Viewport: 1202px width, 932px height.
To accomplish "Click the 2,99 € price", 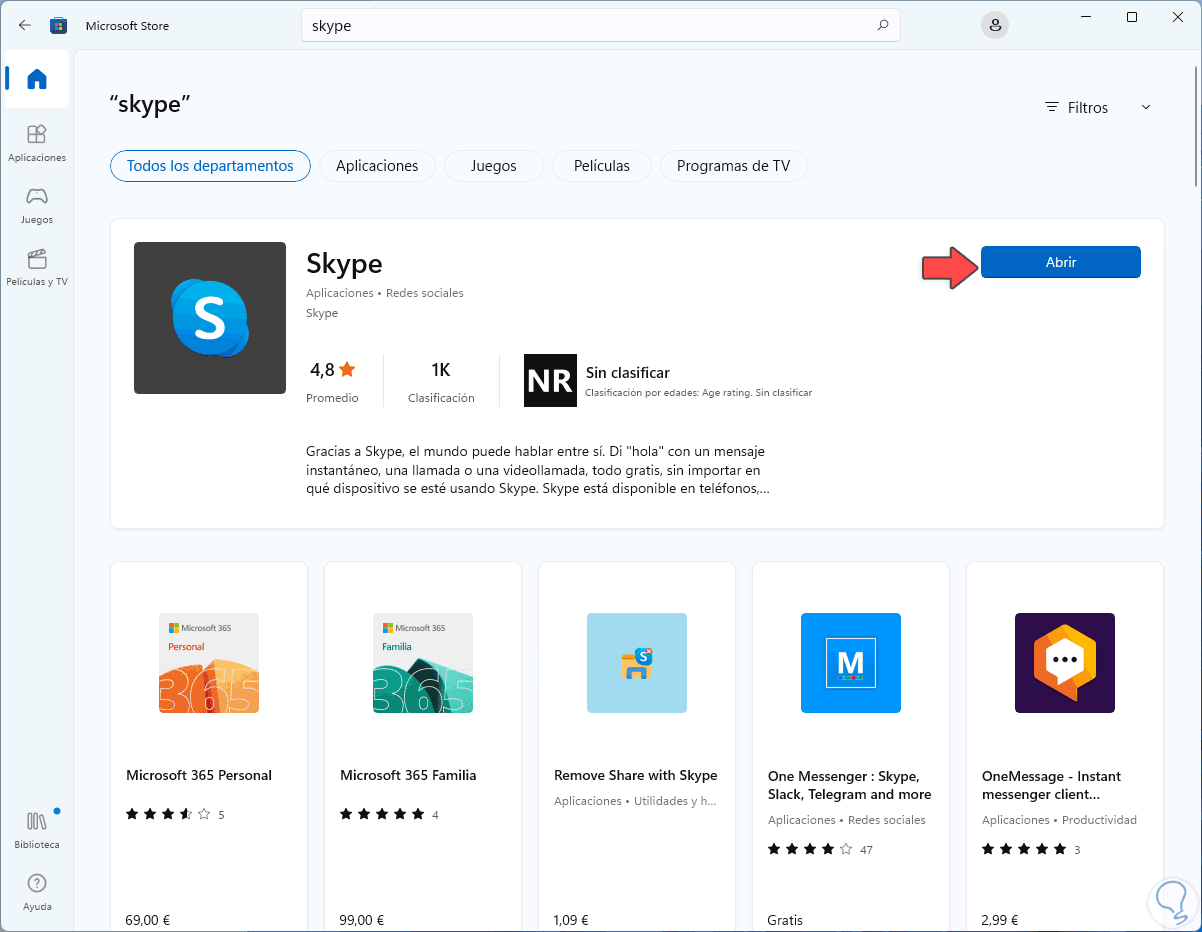I will click(1000, 920).
